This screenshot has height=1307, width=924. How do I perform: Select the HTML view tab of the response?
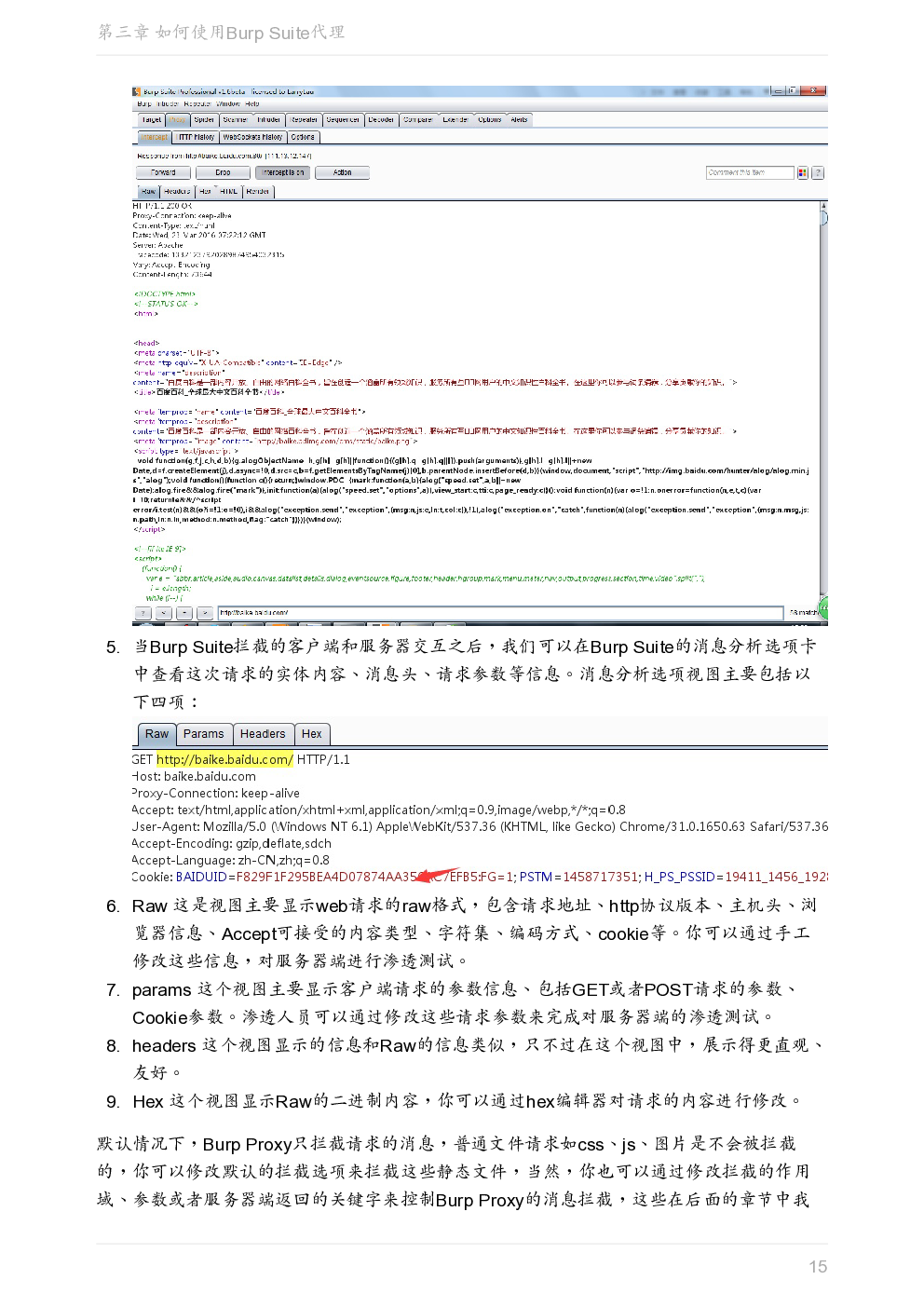(x=229, y=192)
